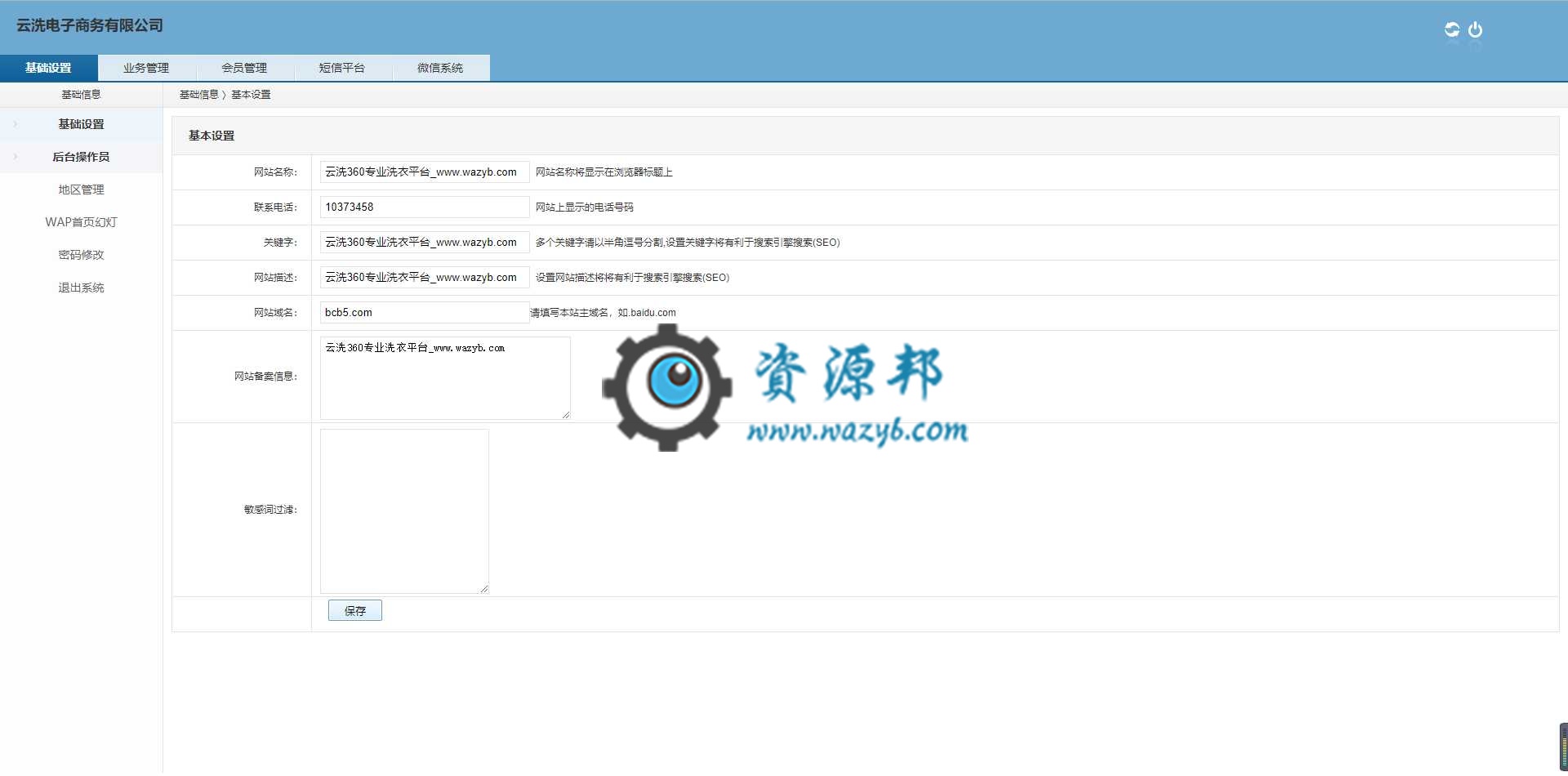Focus the 网站名称 input field
The image size is (1568, 776).
click(425, 172)
